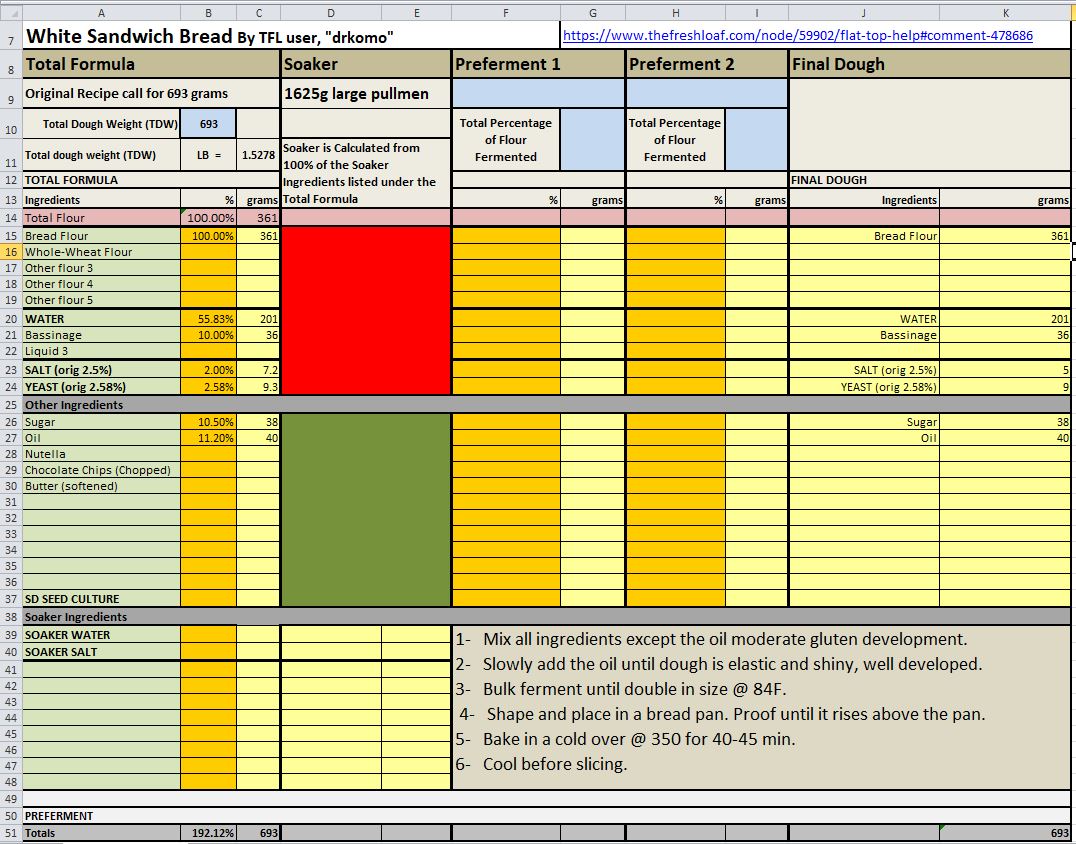1076x844 pixels.
Task: Click the red Soaker block
Action: pos(366,310)
